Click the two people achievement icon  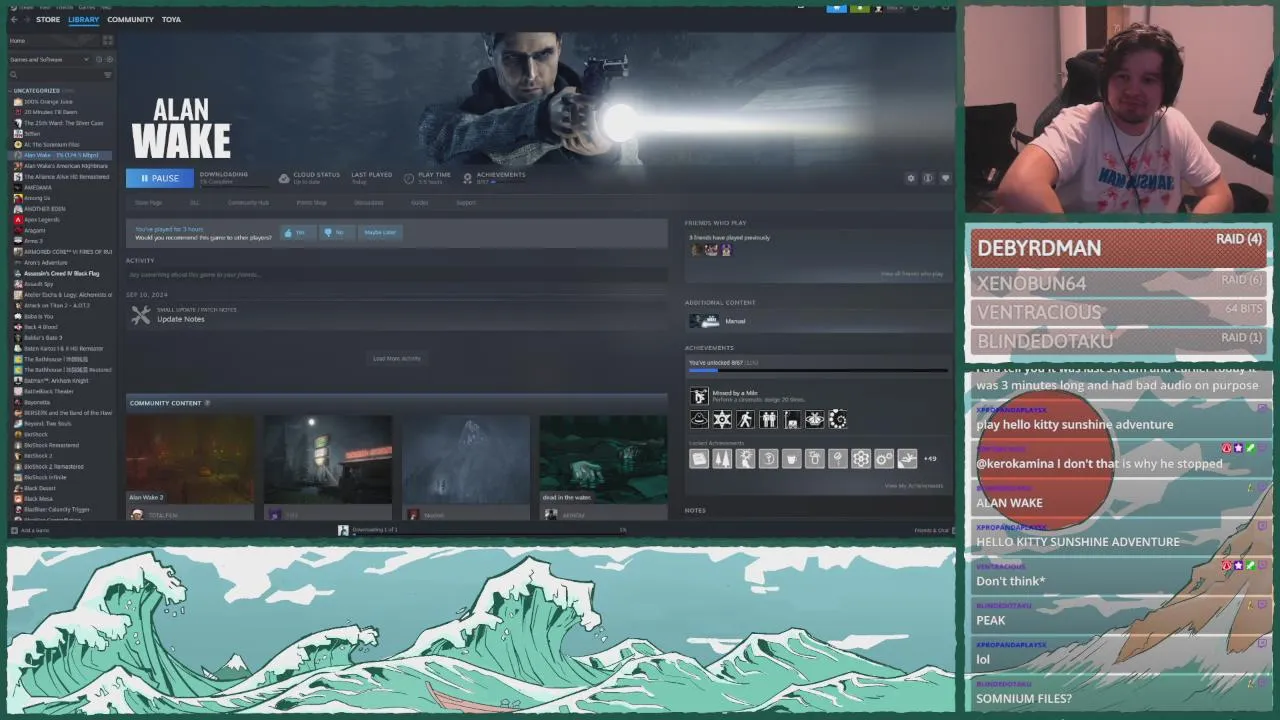tap(768, 420)
